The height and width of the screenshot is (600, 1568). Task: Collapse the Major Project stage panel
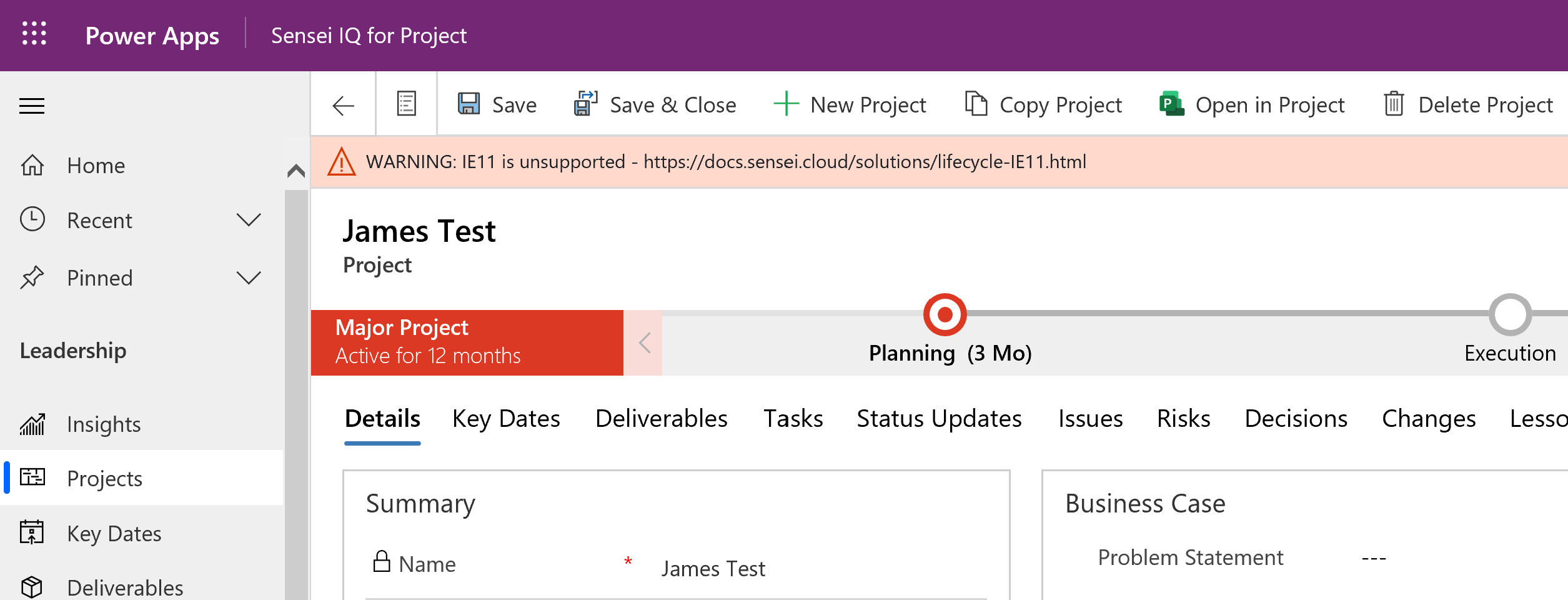(644, 343)
